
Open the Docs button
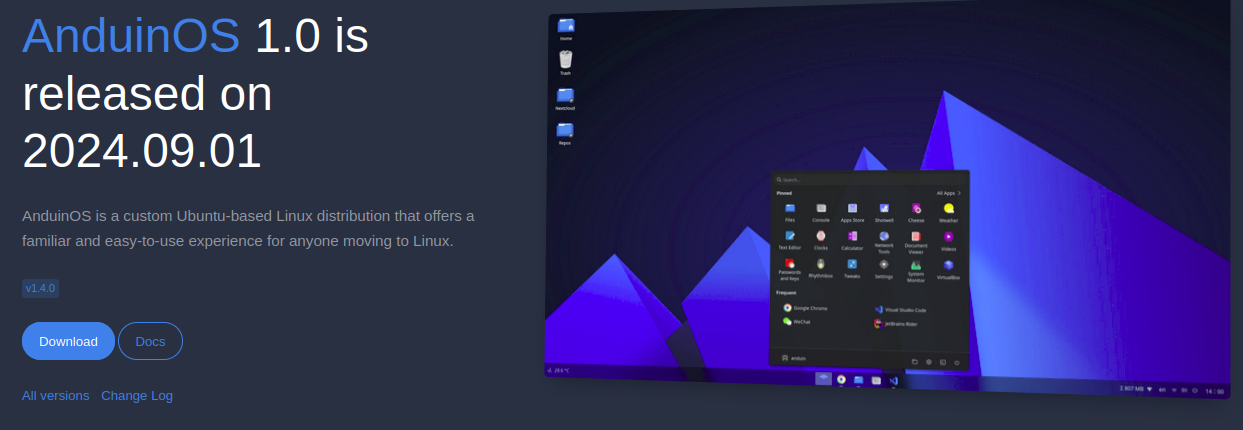click(150, 341)
